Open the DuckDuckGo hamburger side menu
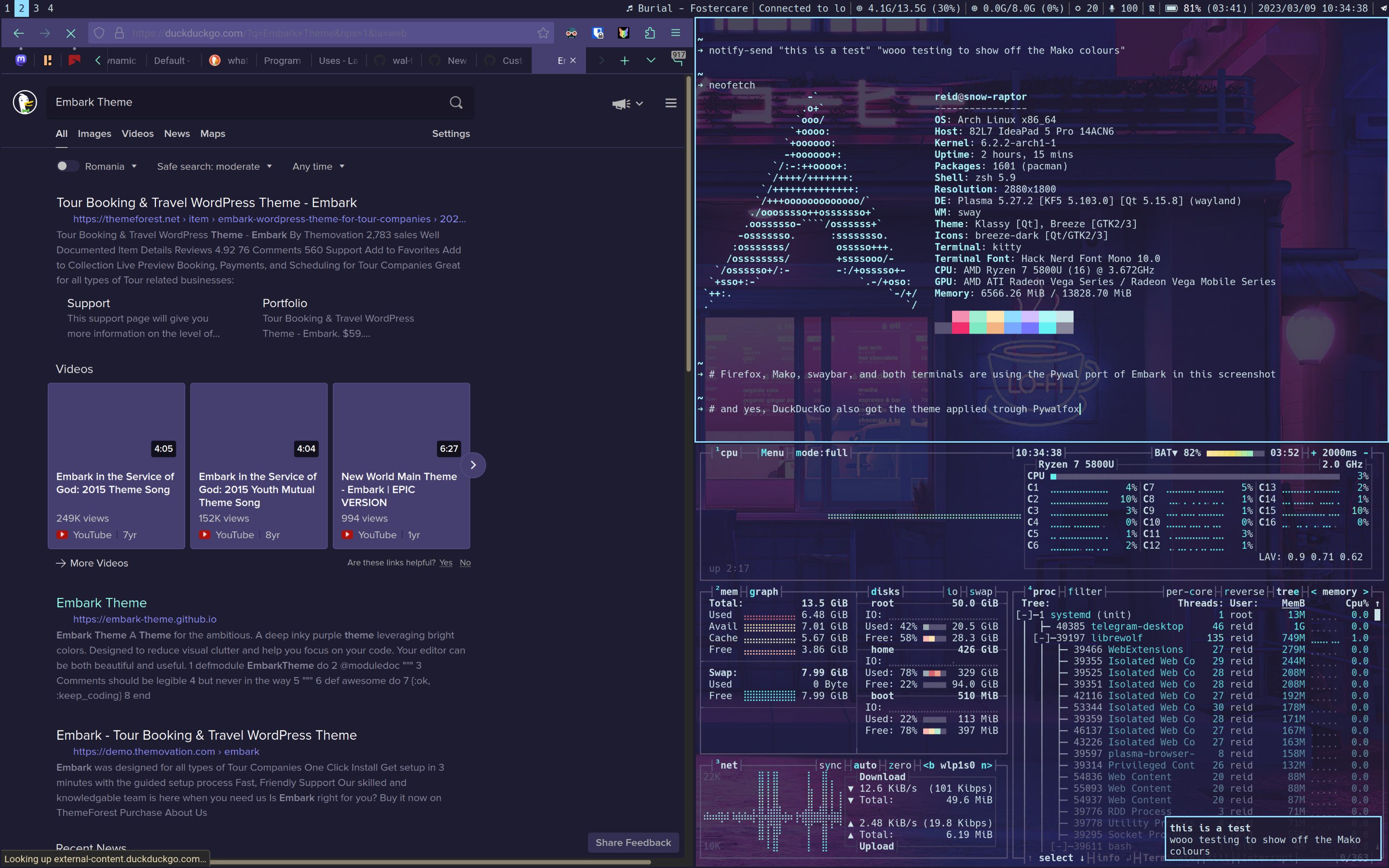The image size is (1389, 868). tap(670, 103)
